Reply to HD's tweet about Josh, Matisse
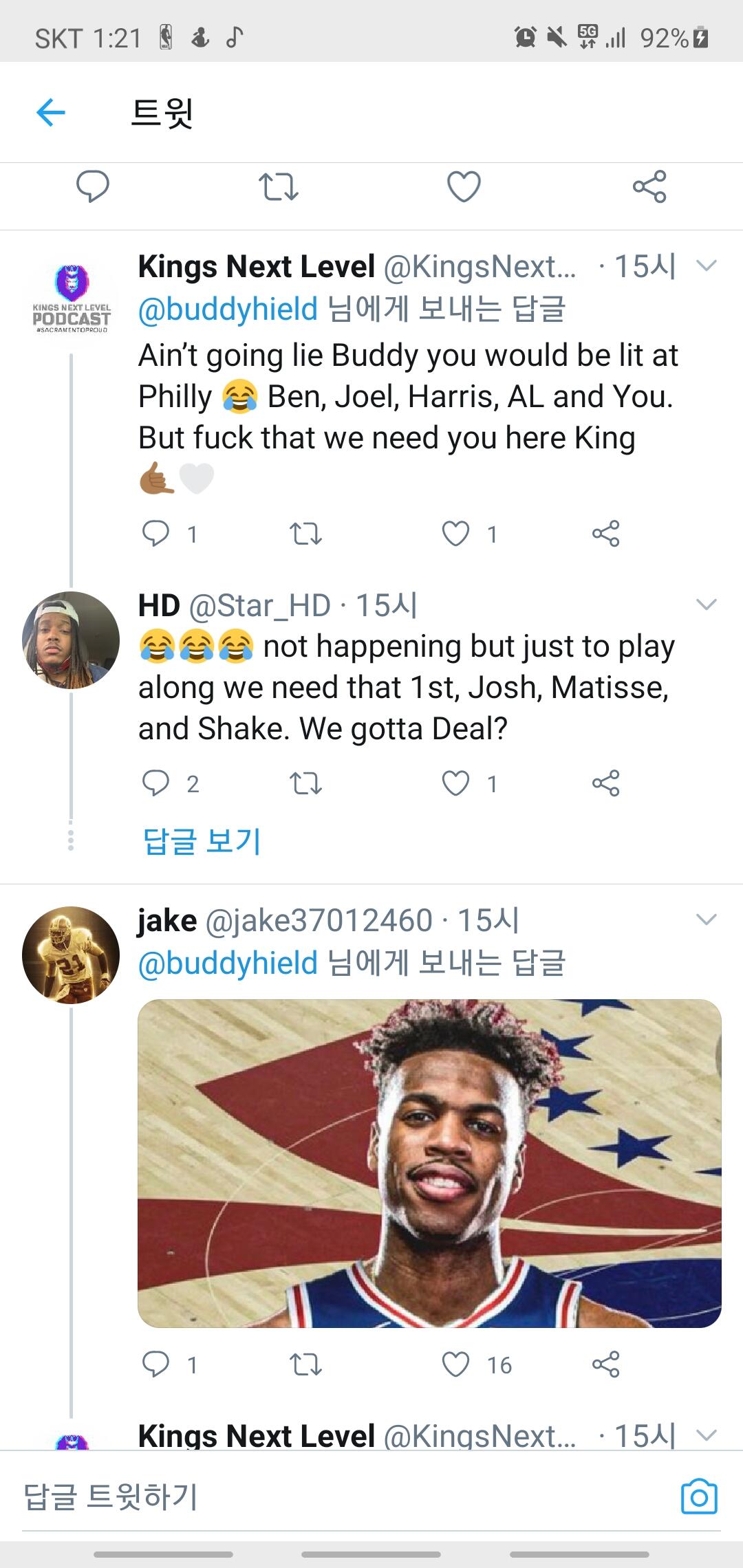Image resolution: width=743 pixels, height=1568 pixels. point(155,783)
